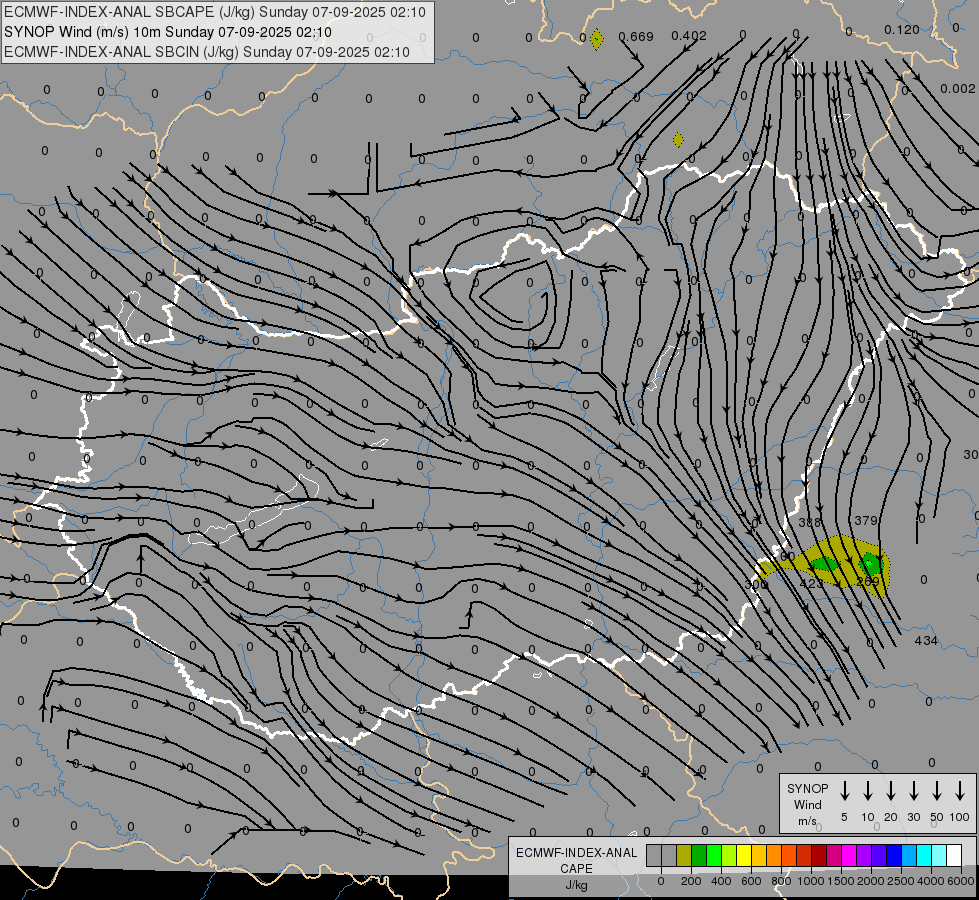Select the bright magenta CAPE legend swatch

(849, 855)
